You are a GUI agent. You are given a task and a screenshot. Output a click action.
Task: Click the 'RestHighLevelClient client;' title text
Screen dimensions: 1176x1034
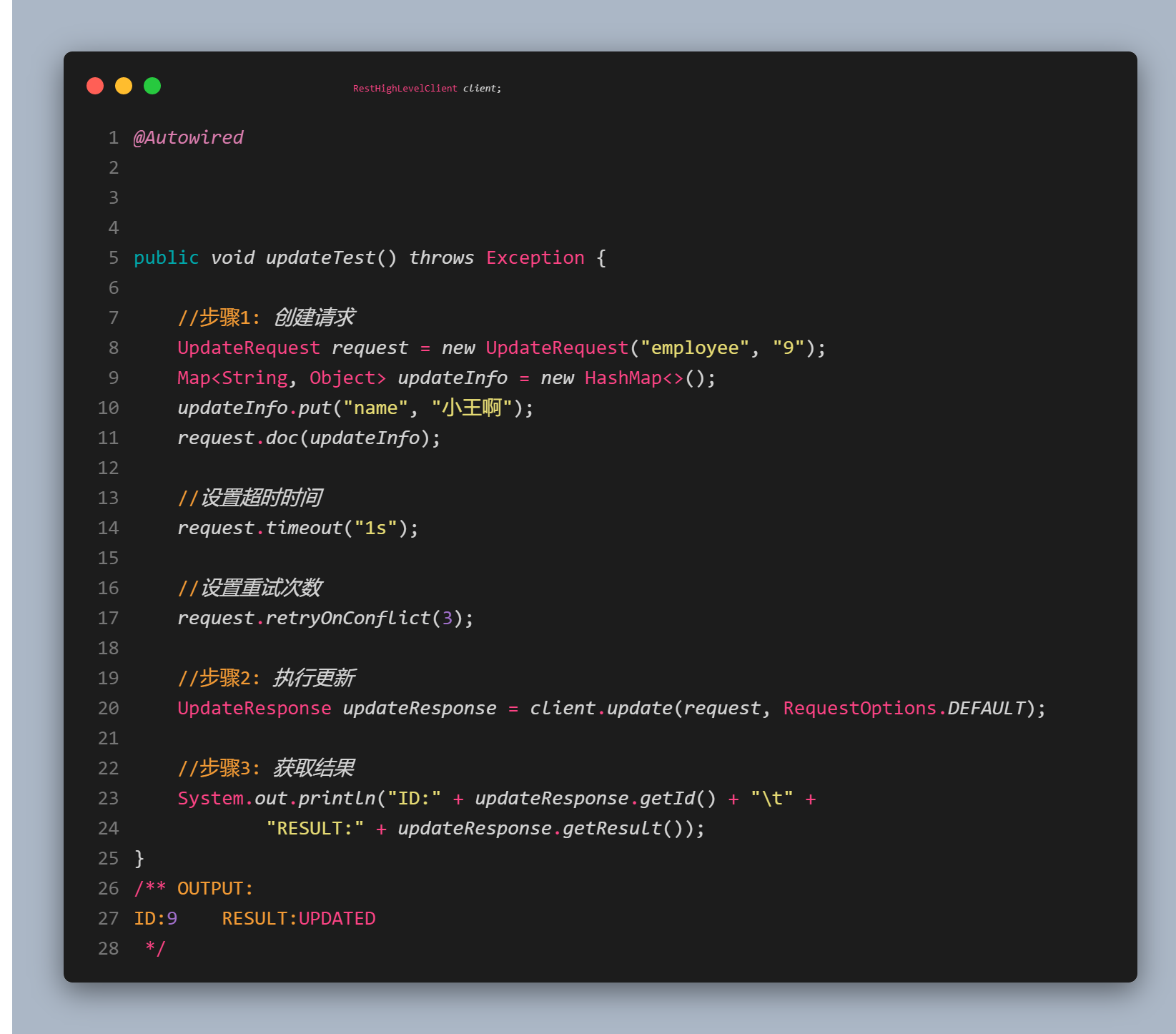point(427,89)
